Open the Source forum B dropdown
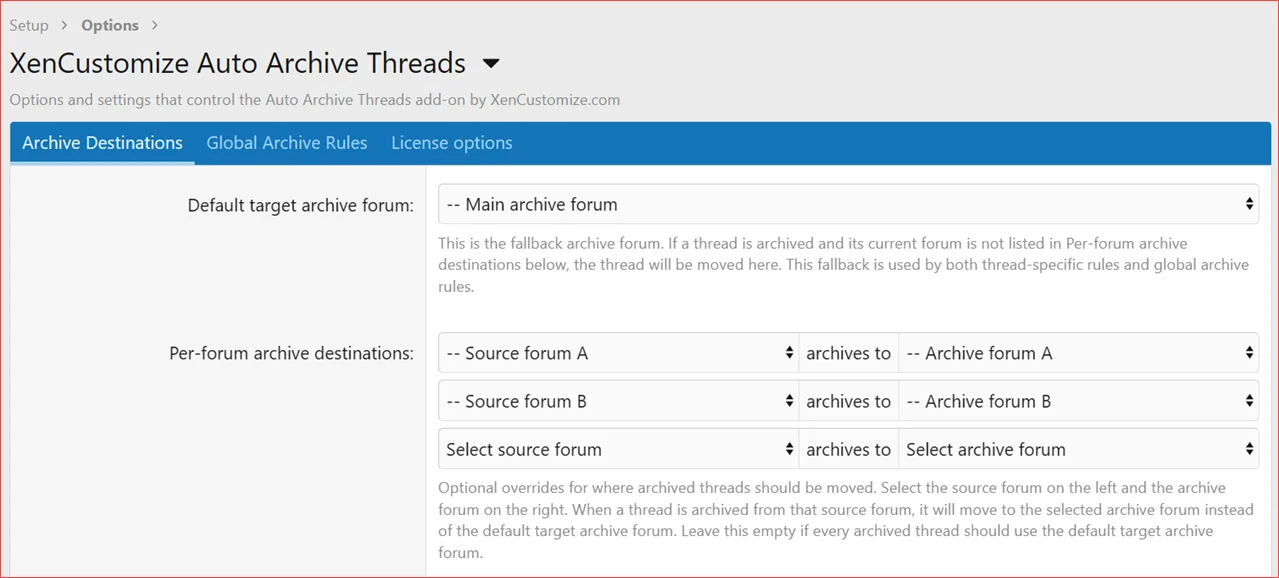Image resolution: width=1279 pixels, height=578 pixels. [x=618, y=401]
